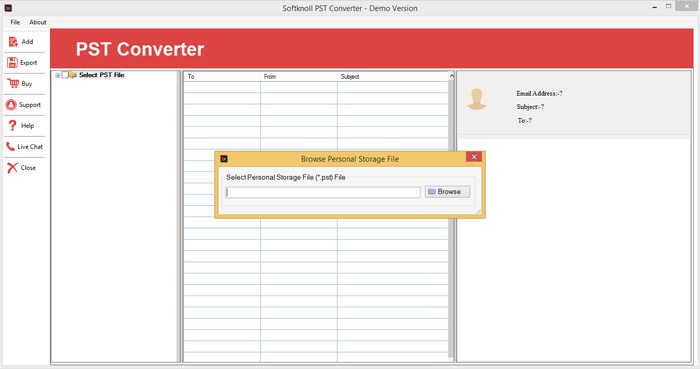Click the Subject column header
This screenshot has width=700, height=369.
(x=392, y=77)
